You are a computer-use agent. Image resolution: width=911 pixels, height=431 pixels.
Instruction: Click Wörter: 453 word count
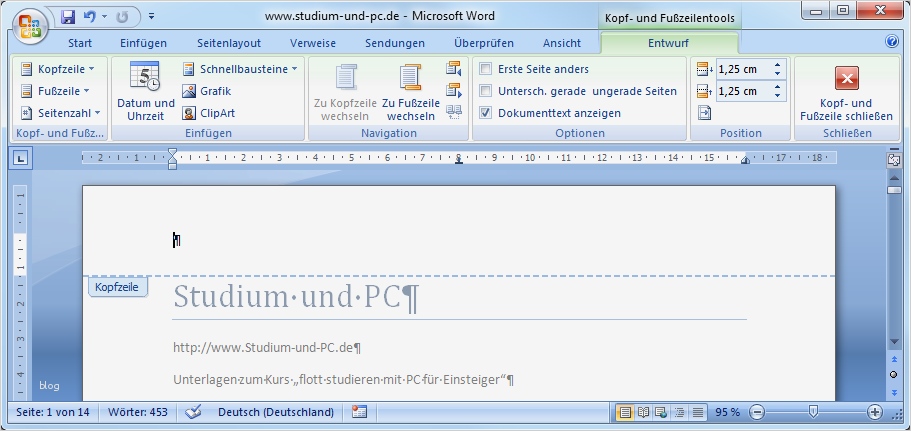pyautogui.click(x=138, y=412)
